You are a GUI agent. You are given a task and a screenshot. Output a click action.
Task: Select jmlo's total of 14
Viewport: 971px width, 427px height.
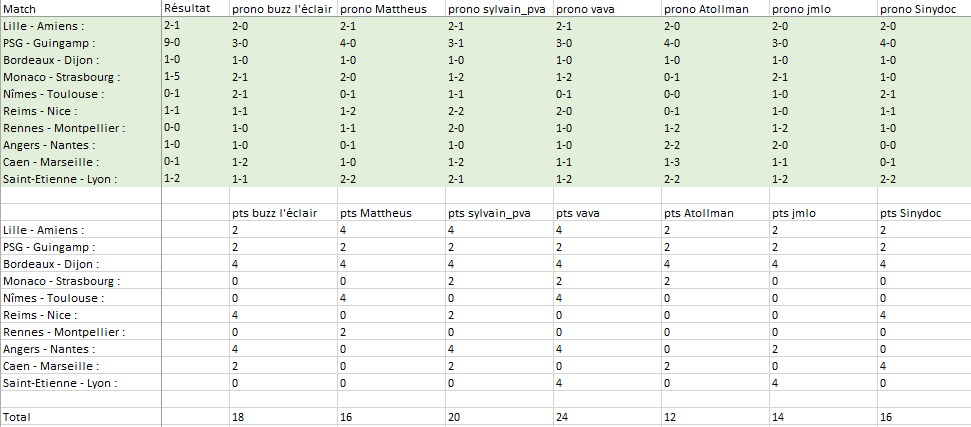(778, 416)
